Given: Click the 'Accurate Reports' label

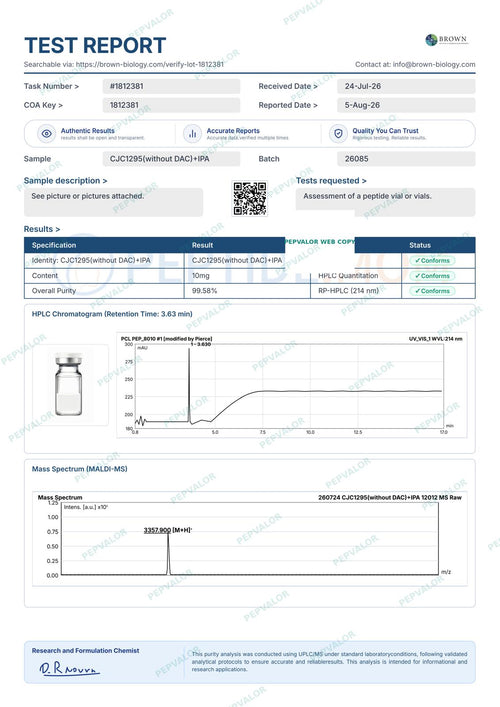Looking at the screenshot, I should [233, 131].
